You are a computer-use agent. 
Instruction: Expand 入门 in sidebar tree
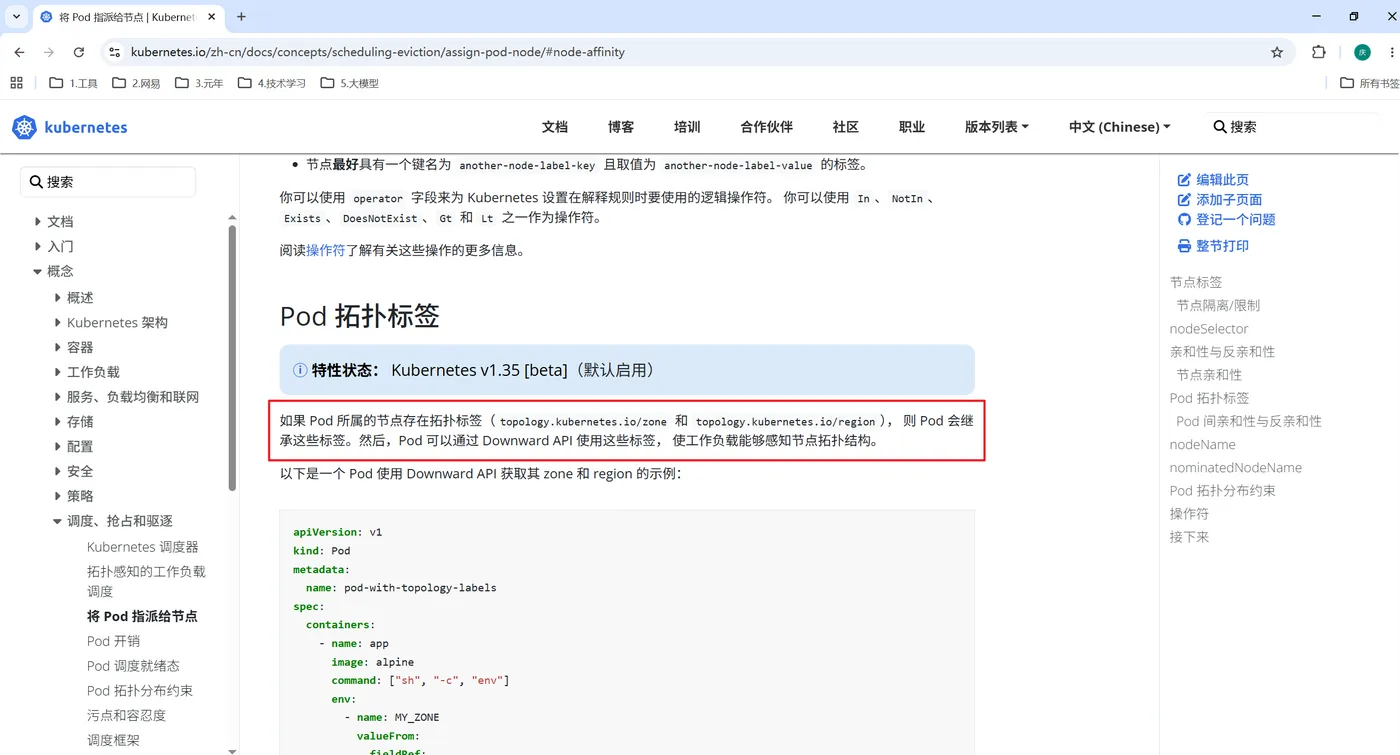[x=38, y=247]
